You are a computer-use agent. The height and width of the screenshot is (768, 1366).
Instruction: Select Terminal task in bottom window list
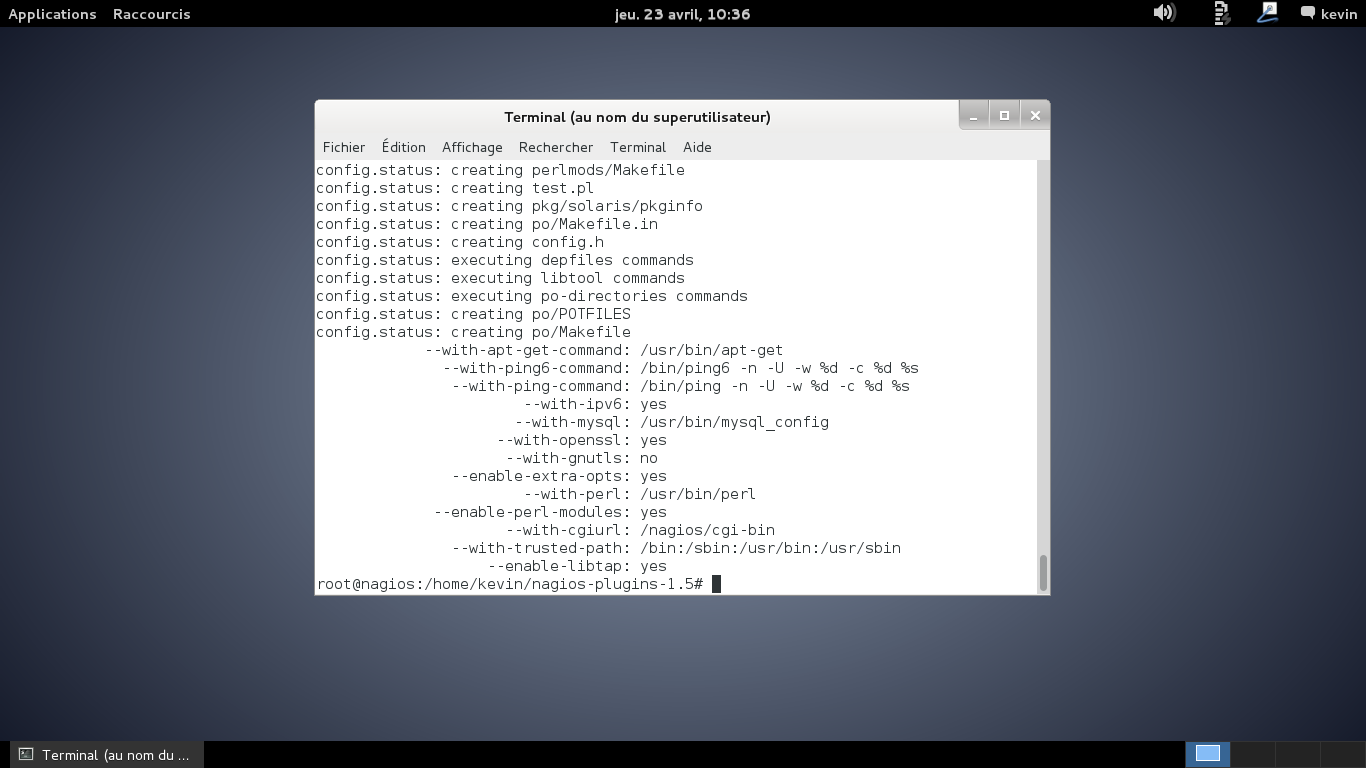tap(106, 755)
